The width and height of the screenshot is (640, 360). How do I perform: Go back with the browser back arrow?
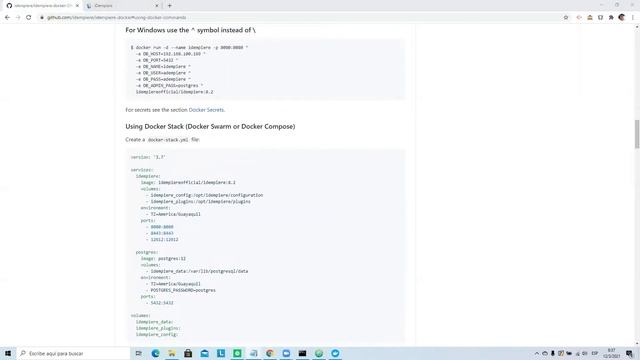pyautogui.click(x=7, y=18)
